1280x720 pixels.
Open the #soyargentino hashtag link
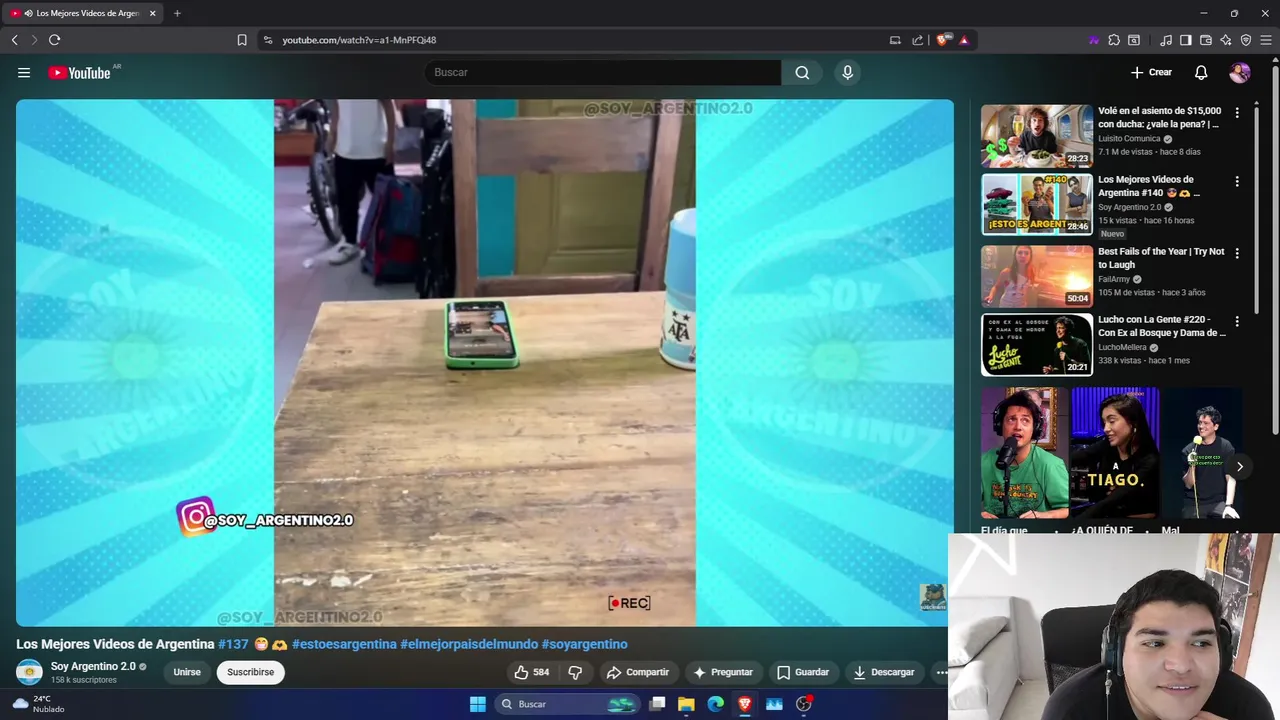click(x=585, y=644)
